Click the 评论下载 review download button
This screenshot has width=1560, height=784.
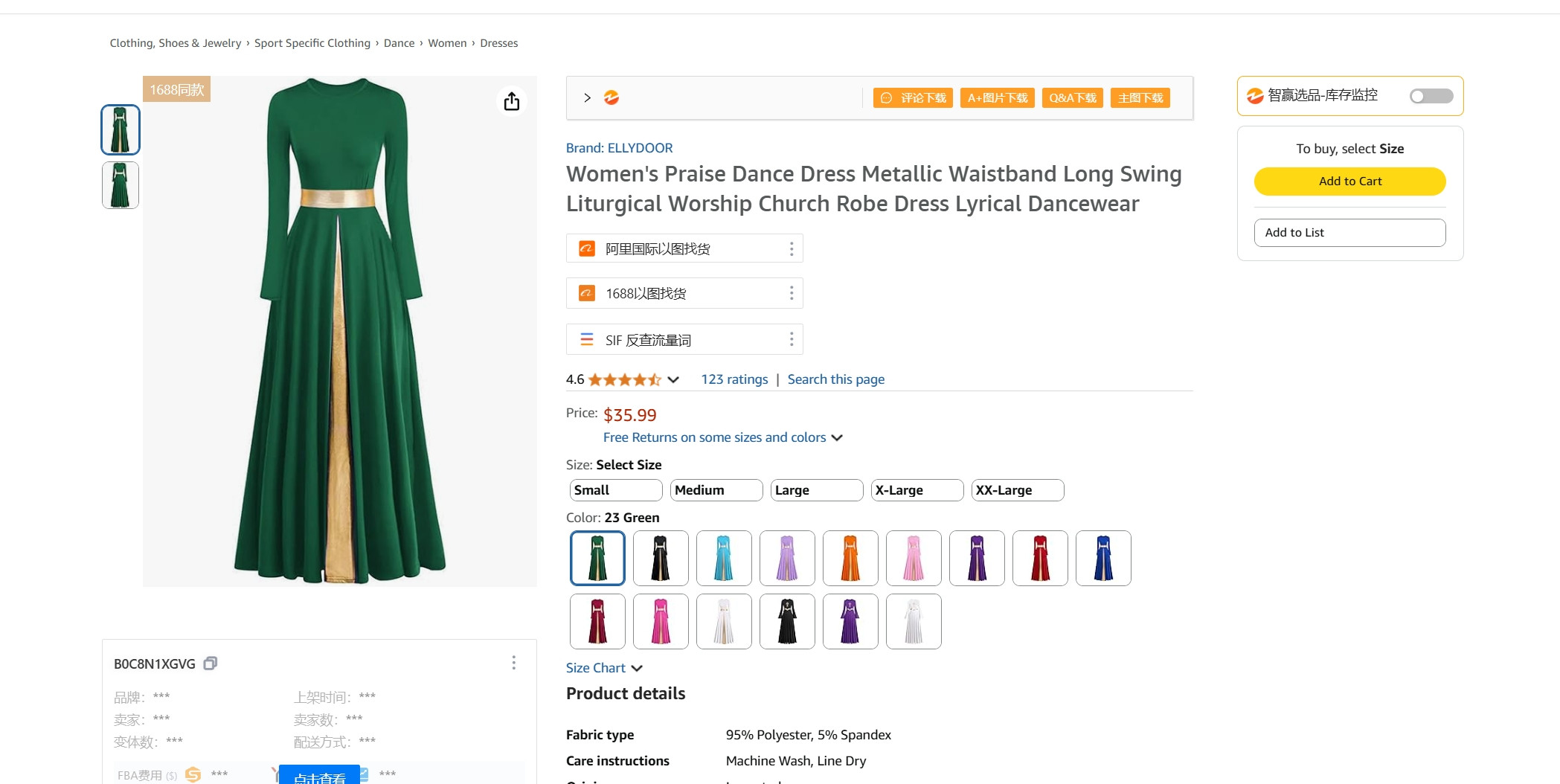(913, 98)
